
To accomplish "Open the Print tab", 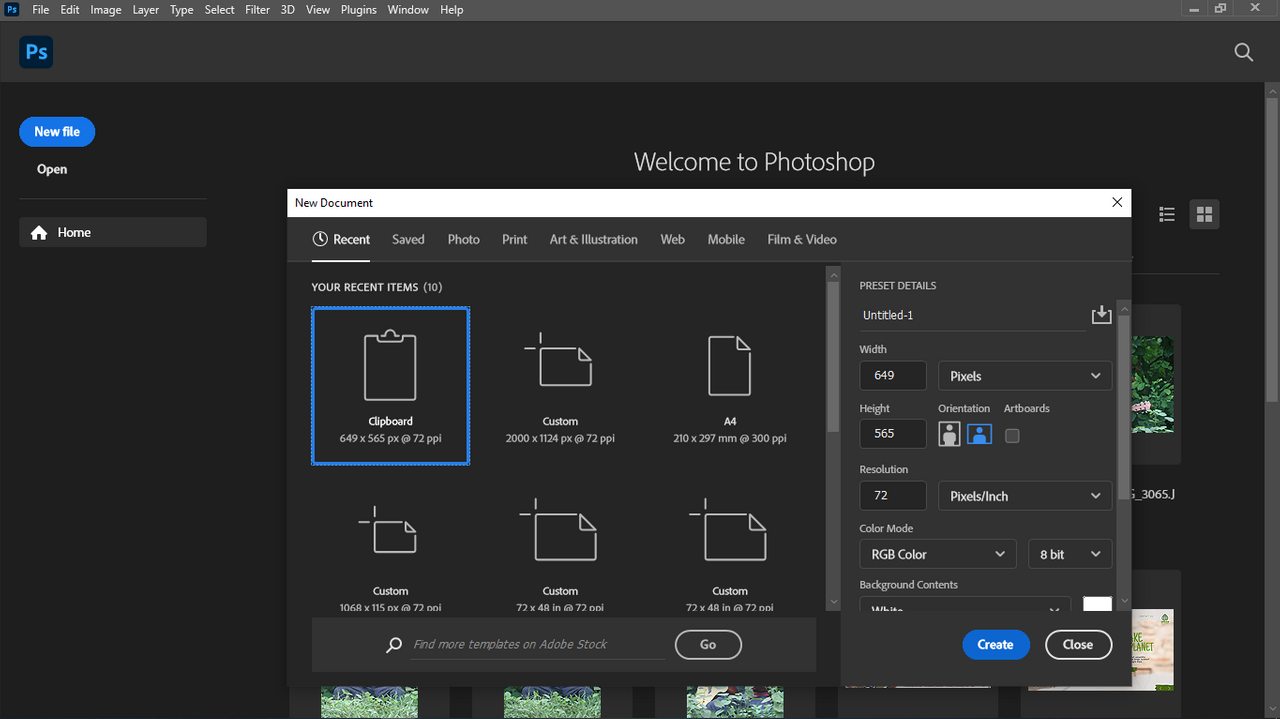I will pos(514,239).
